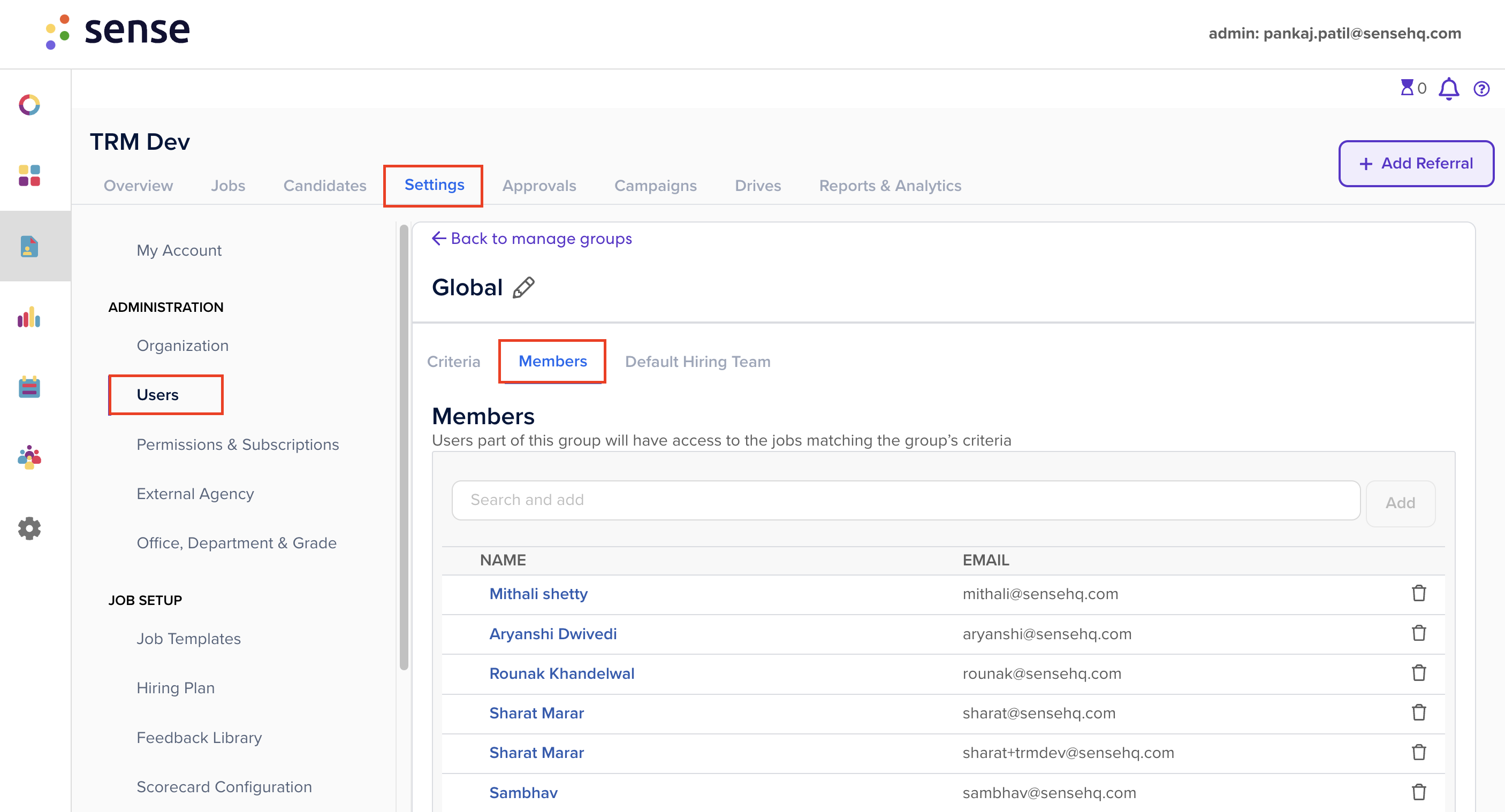Open the help question mark icon
Image resolution: width=1505 pixels, height=812 pixels.
point(1481,89)
